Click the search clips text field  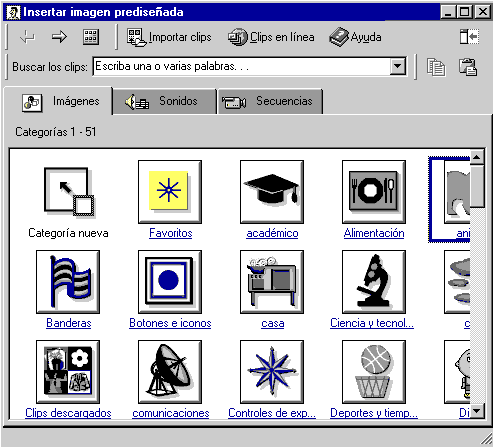(x=242, y=66)
